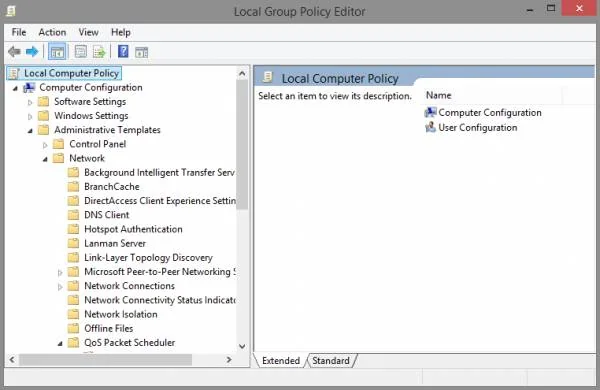Viewport: 600px width, 390px height.
Task: Expand Microsoft Peer-to-Peer Networking node
Action: [60, 273]
